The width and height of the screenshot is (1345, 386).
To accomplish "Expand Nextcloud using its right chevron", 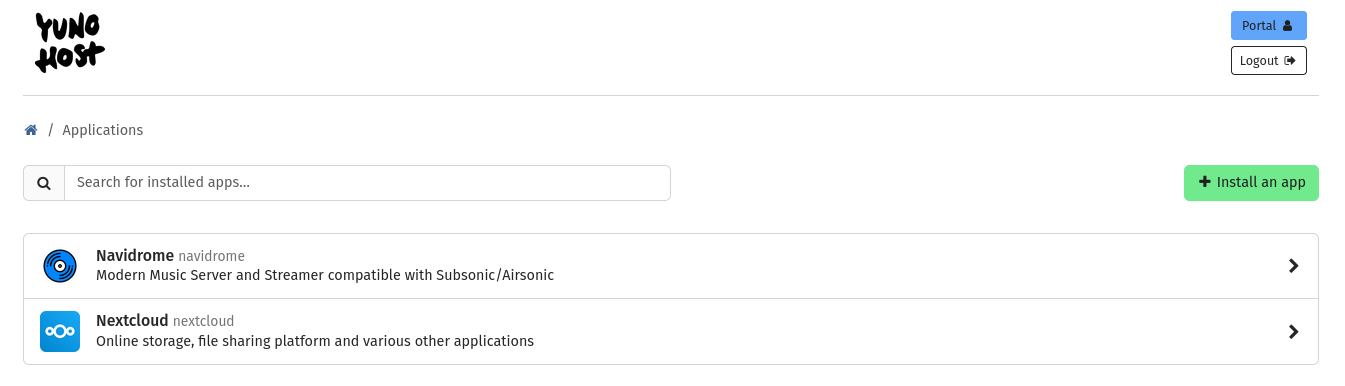I will point(1293,332).
